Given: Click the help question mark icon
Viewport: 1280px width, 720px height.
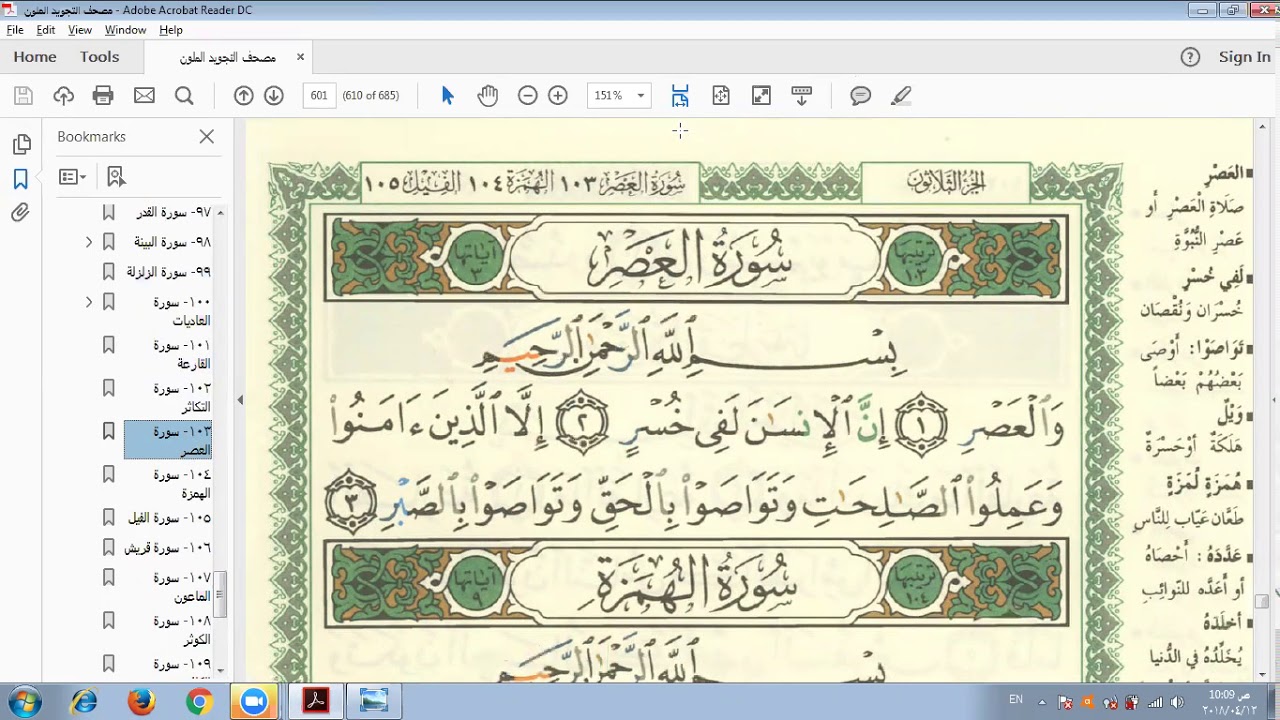Looking at the screenshot, I should pos(1190,57).
